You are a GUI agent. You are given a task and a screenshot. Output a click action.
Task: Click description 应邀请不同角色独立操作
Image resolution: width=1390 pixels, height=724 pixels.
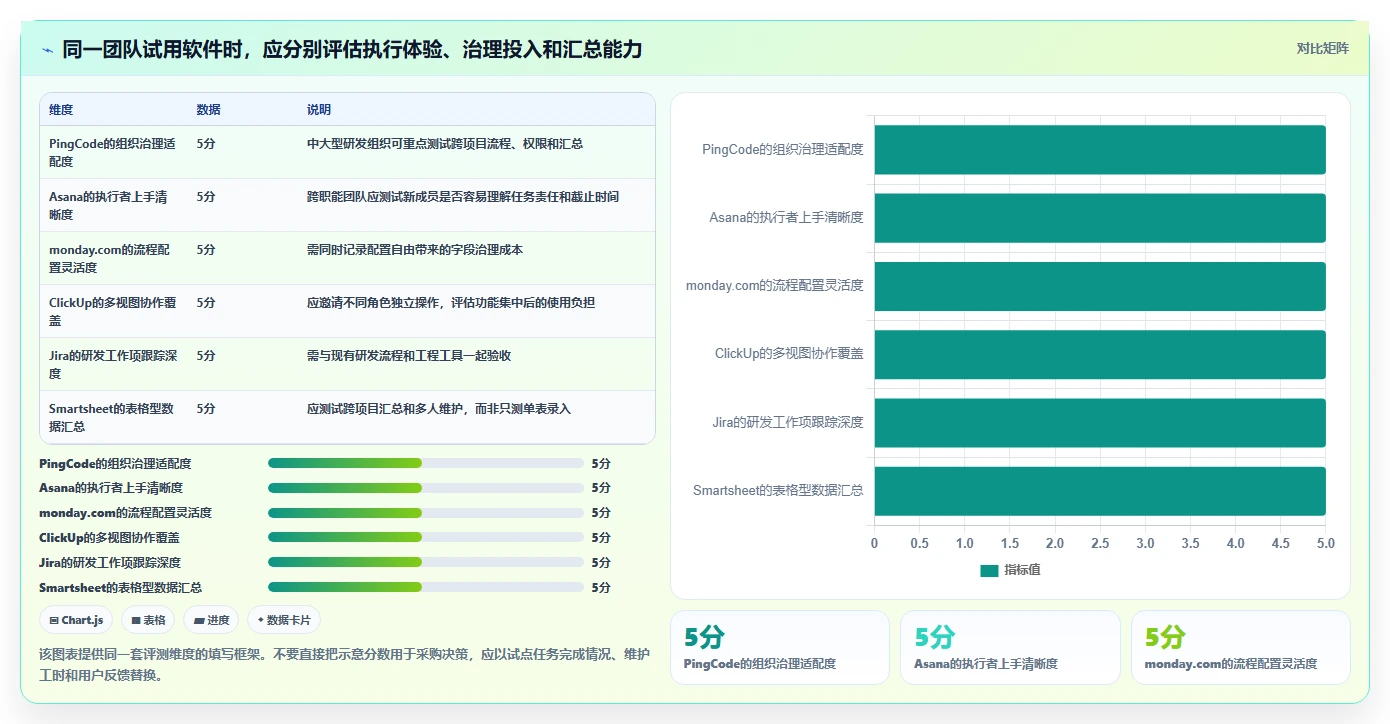point(451,303)
